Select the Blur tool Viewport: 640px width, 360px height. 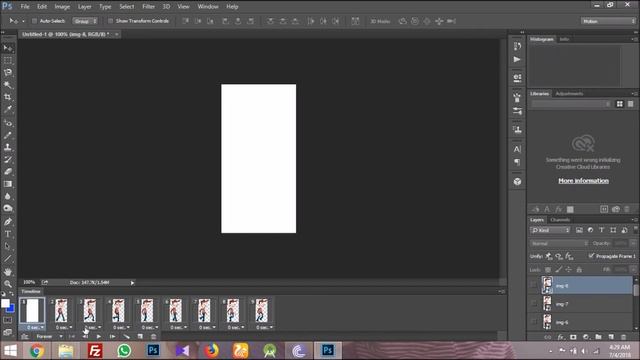click(x=8, y=196)
